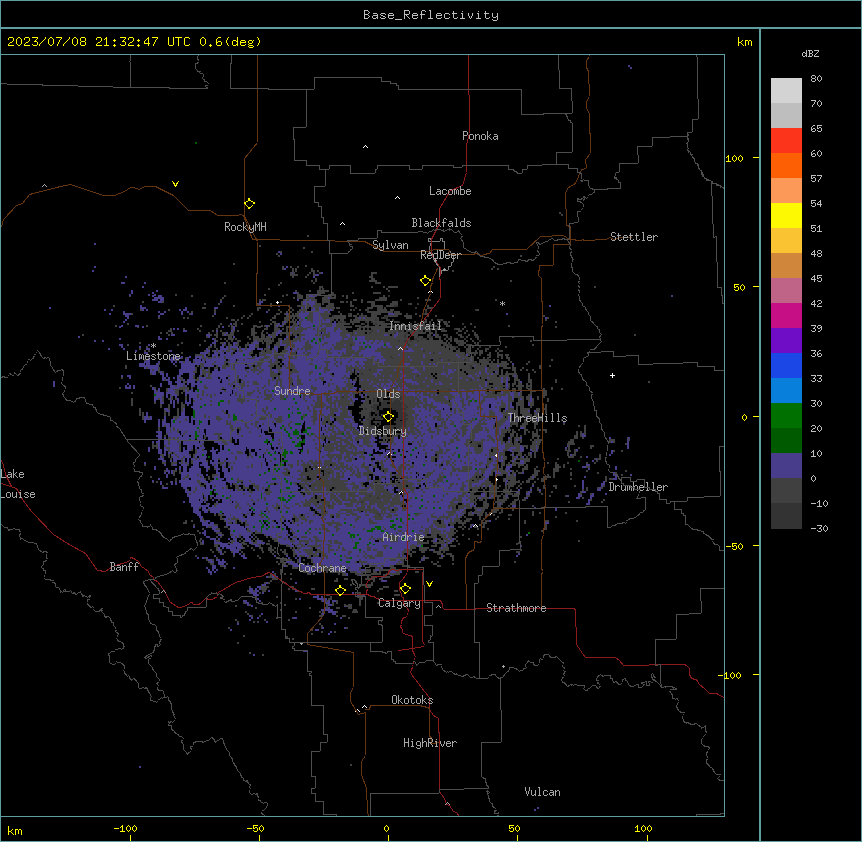862x842 pixels.
Task: Click the dBZ legend heading
Action: point(810,53)
